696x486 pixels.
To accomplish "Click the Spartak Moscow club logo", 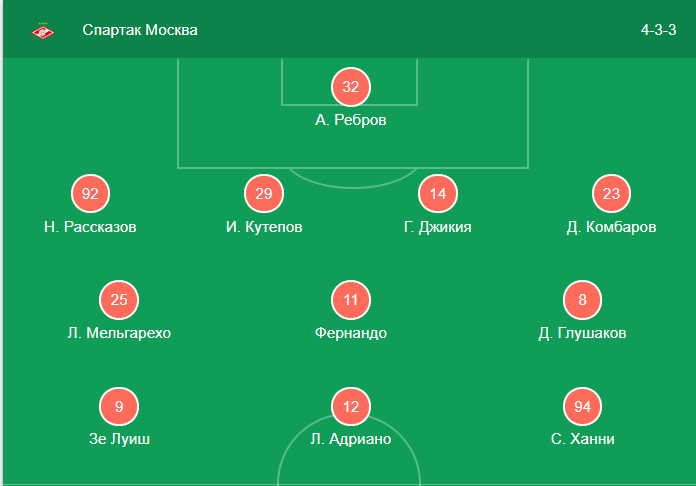I will coord(42,30).
